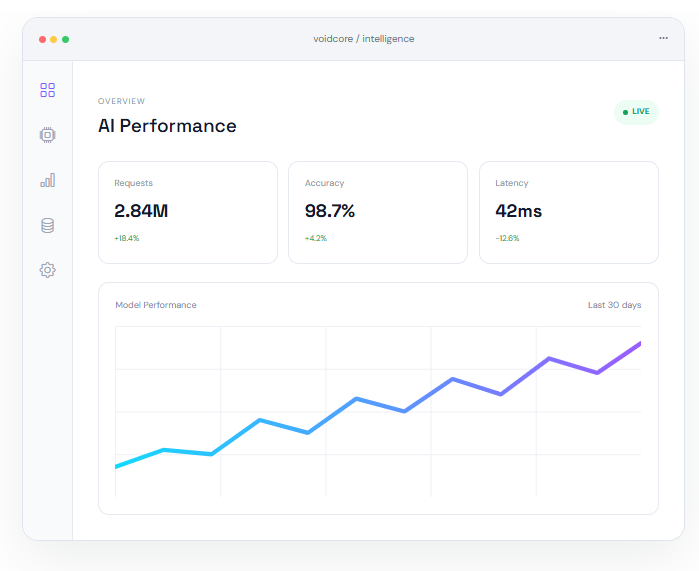This screenshot has height=571, width=699.
Task: Open the bar chart analytics sidebar icon
Action: pos(48,180)
